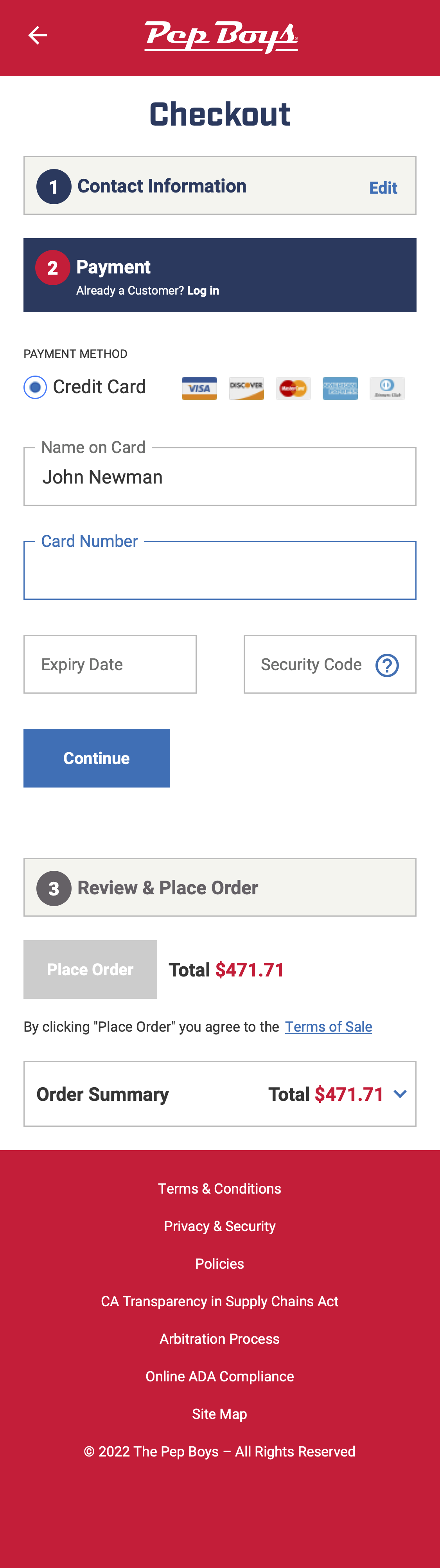Click the Expiry Date field
440x1568 pixels.
point(110,665)
